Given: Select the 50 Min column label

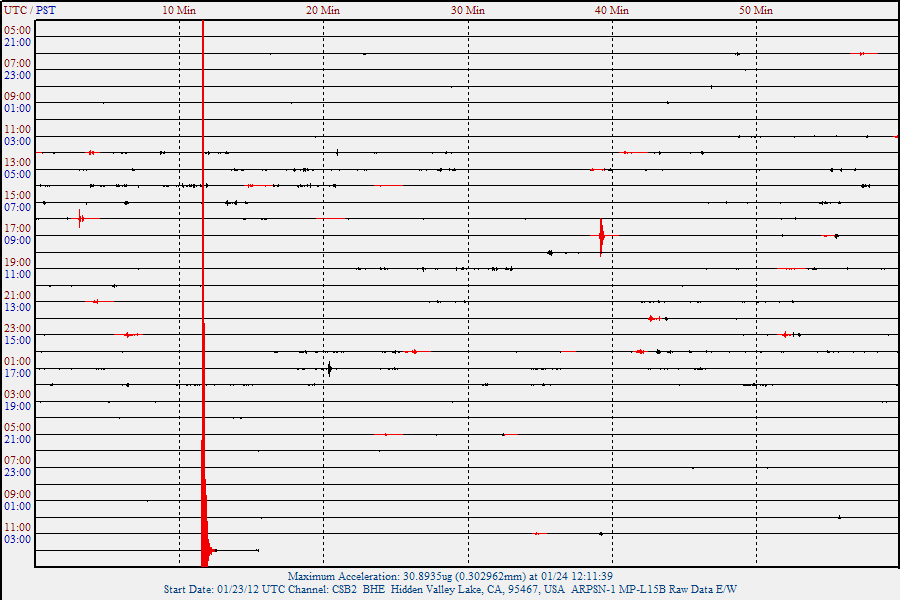Looking at the screenshot, I should pos(755,10).
